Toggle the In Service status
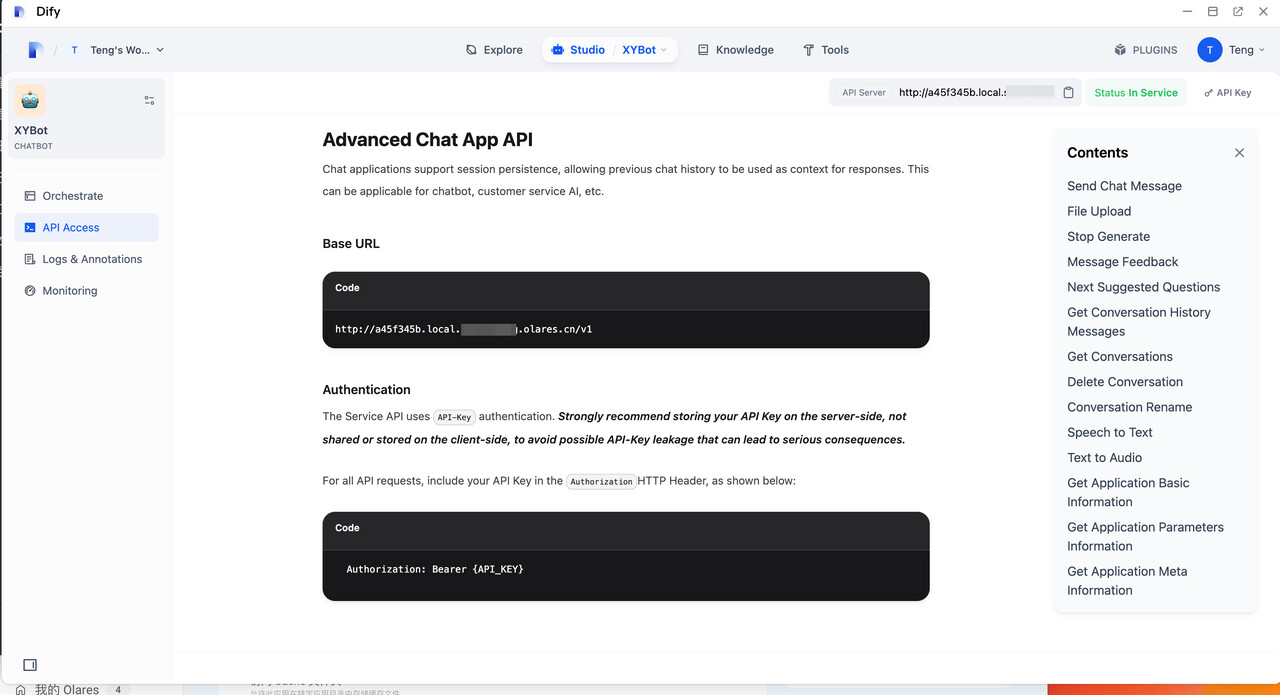The height and width of the screenshot is (695, 1280). [1136, 93]
